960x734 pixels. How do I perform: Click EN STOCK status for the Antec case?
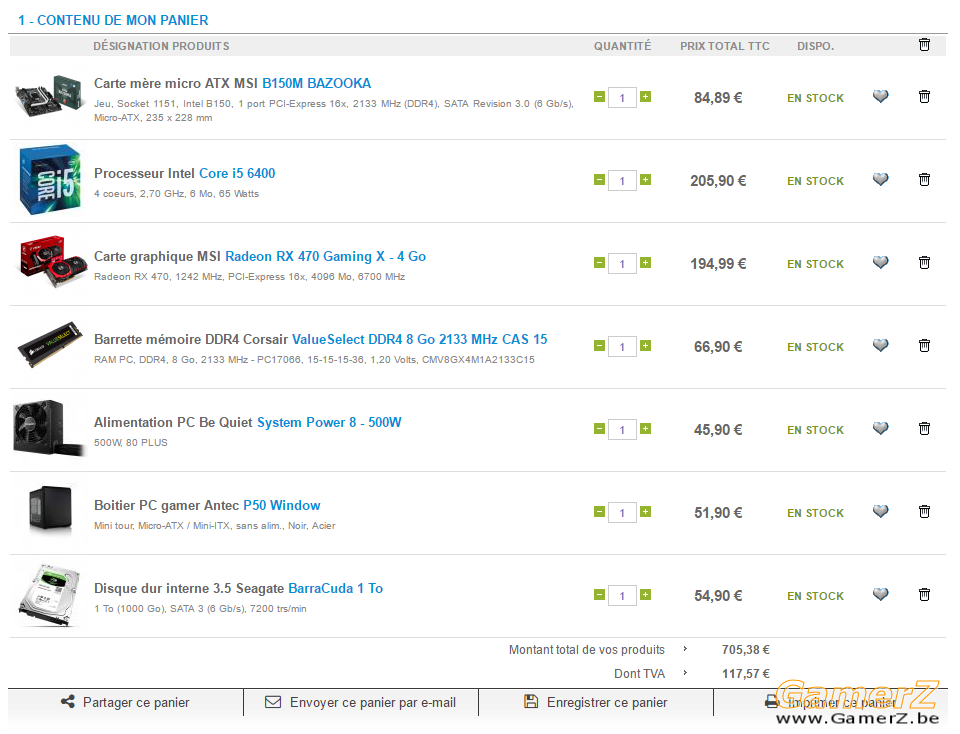816,513
